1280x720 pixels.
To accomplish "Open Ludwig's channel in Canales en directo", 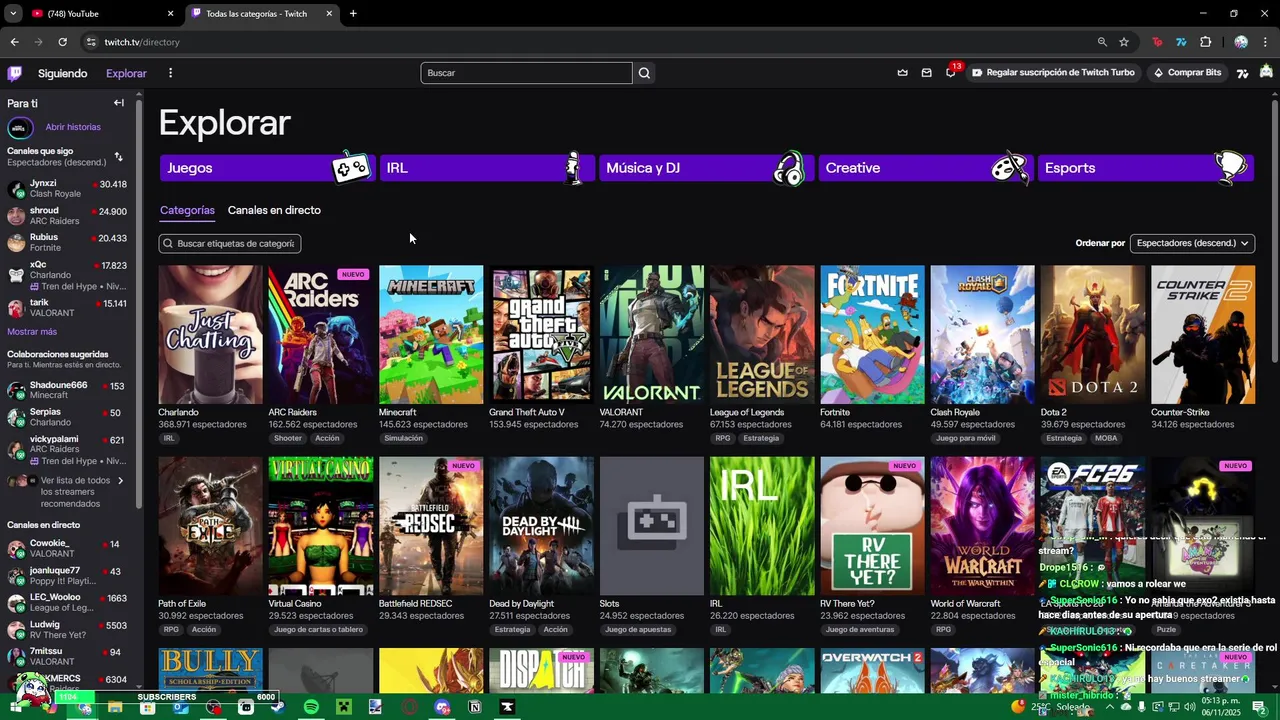I will point(67,630).
